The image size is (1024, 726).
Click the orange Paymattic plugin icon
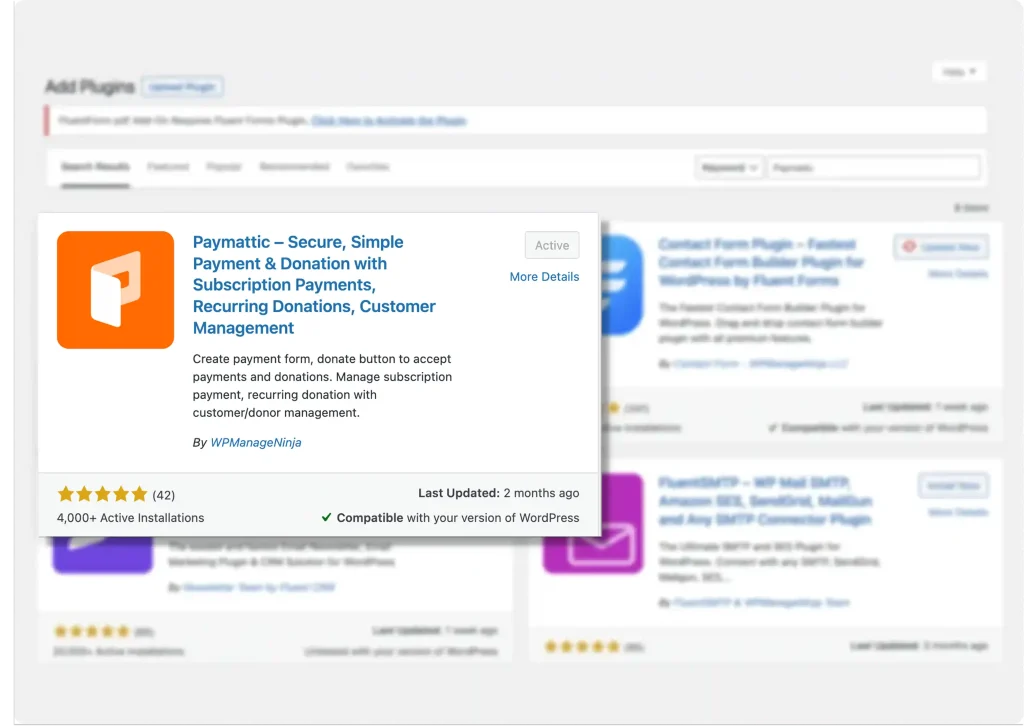[x=115, y=290]
